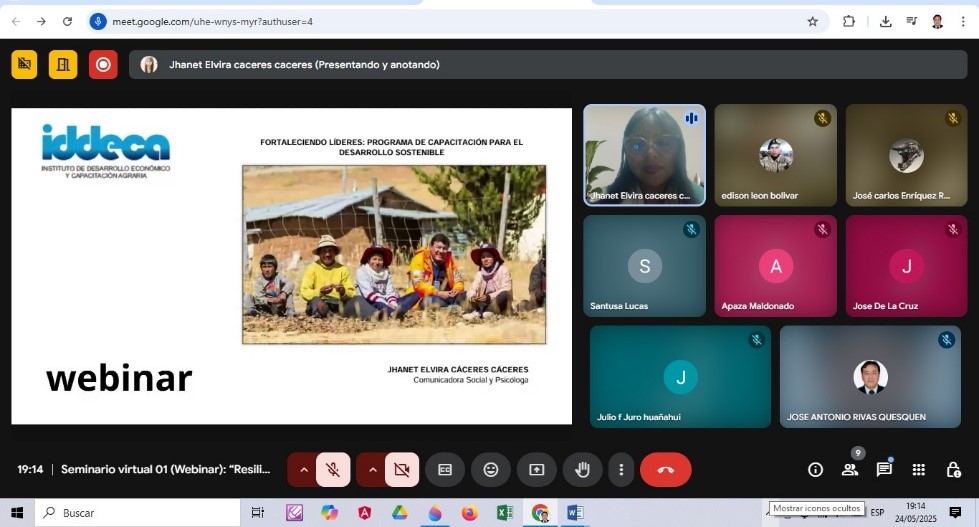Open more options three-dot menu in call bar
The width and height of the screenshot is (979, 527).
(x=621, y=469)
